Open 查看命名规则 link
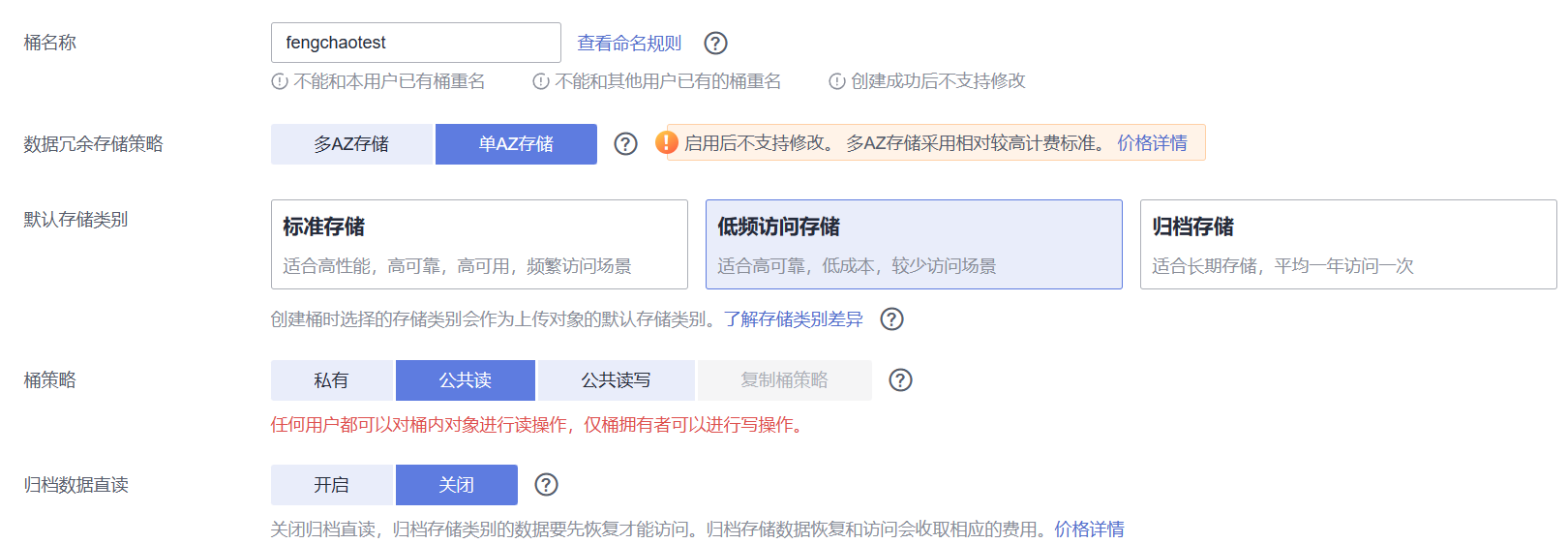1568x544 pixels. tap(629, 44)
